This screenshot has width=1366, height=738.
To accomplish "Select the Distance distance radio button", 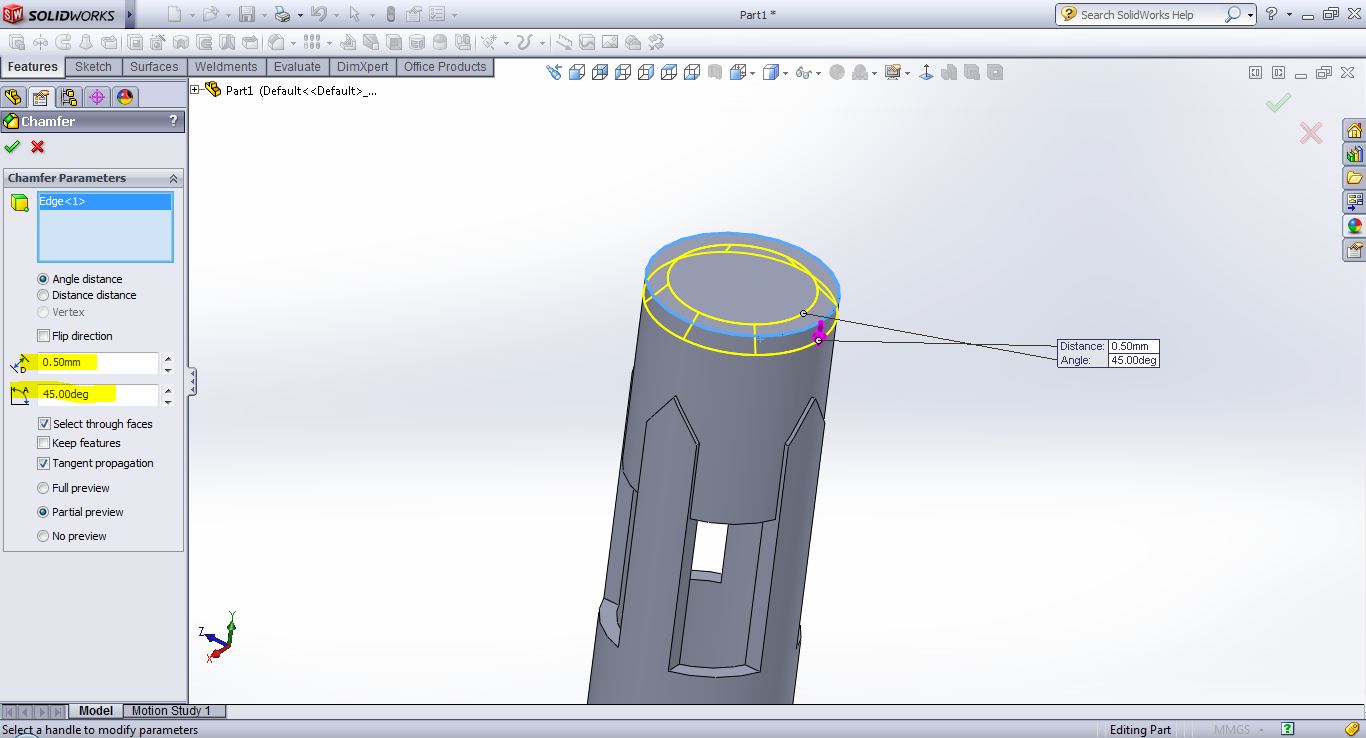I will [x=43, y=295].
